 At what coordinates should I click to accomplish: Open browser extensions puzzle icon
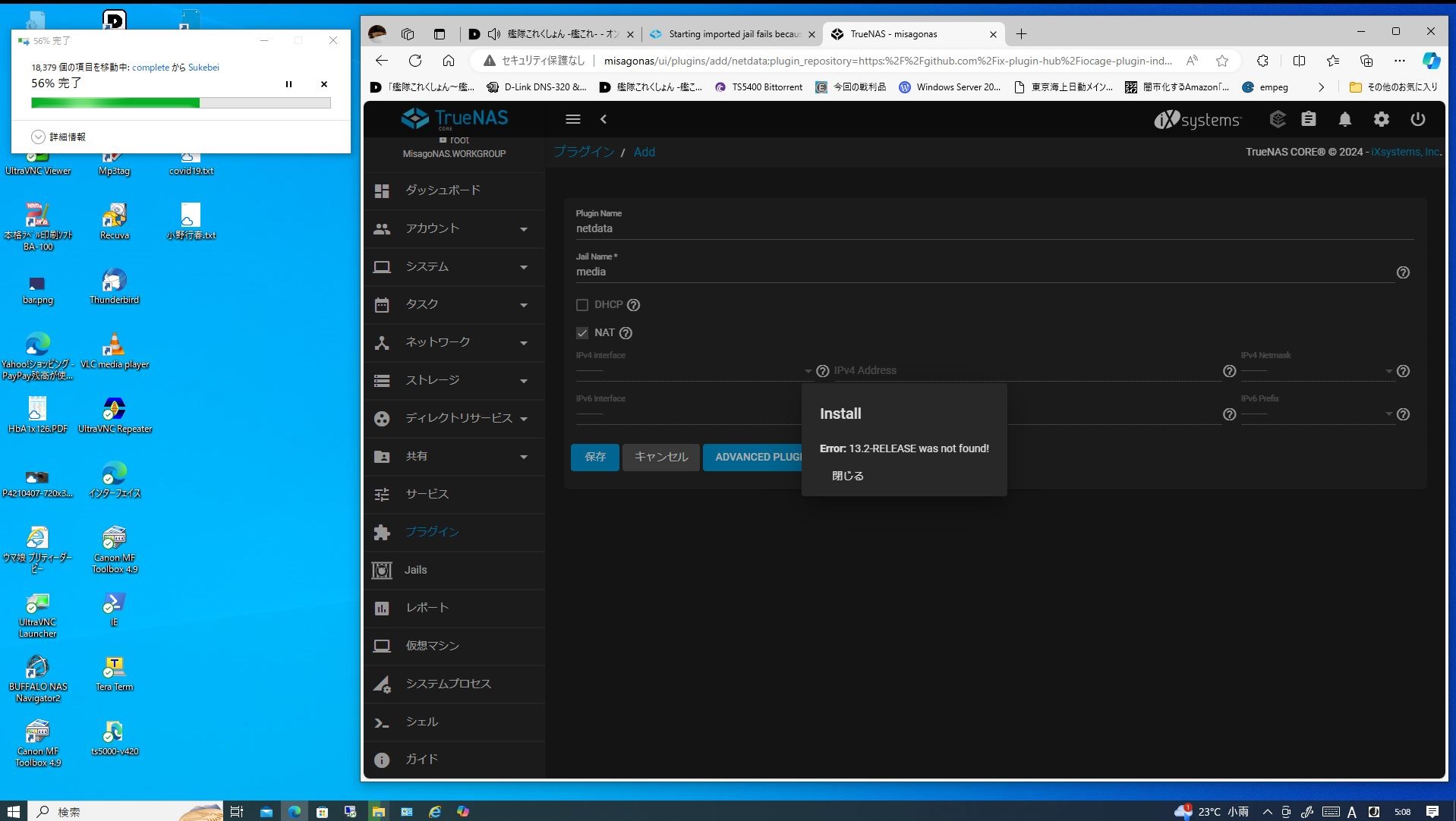point(1262,61)
